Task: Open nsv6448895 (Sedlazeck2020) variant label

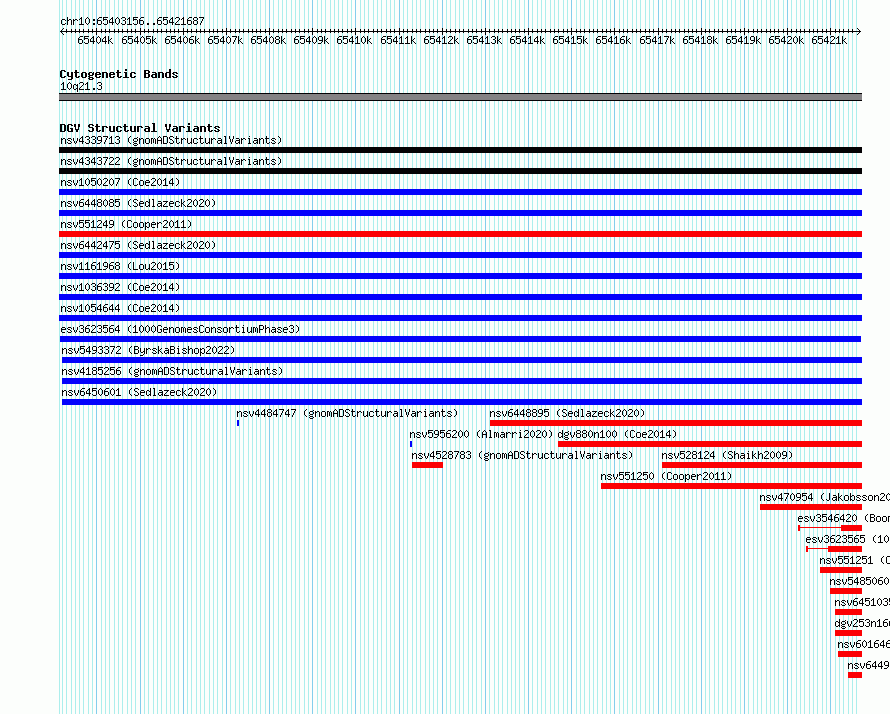Action: [567, 413]
